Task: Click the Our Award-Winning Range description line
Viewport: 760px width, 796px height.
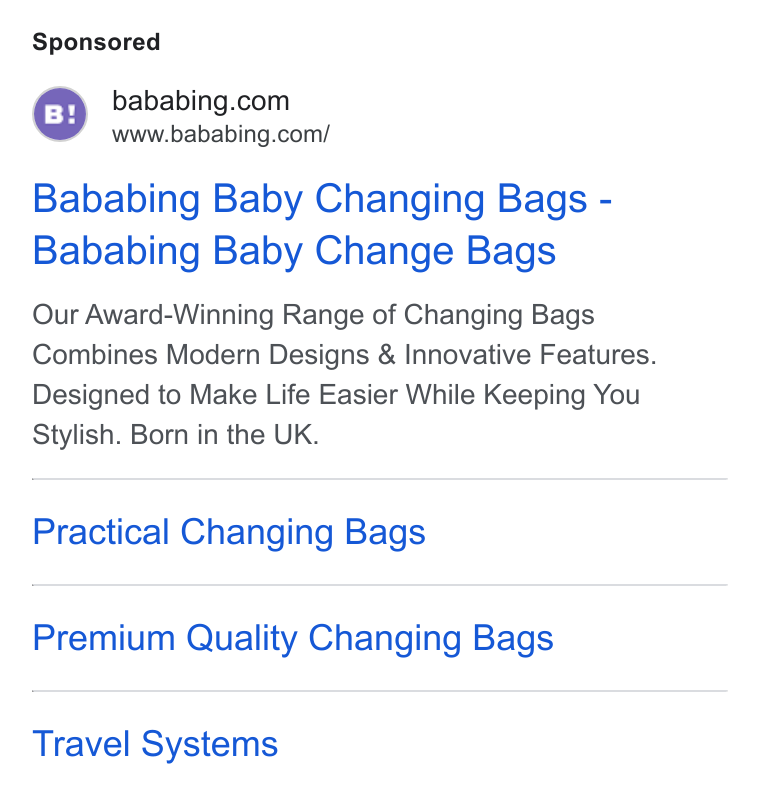Action: 313,315
